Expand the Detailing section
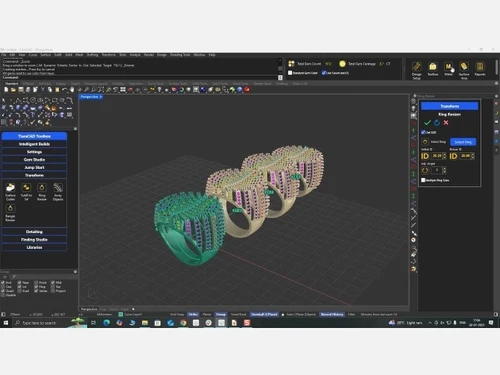This screenshot has height=375, width=500. tap(34, 232)
